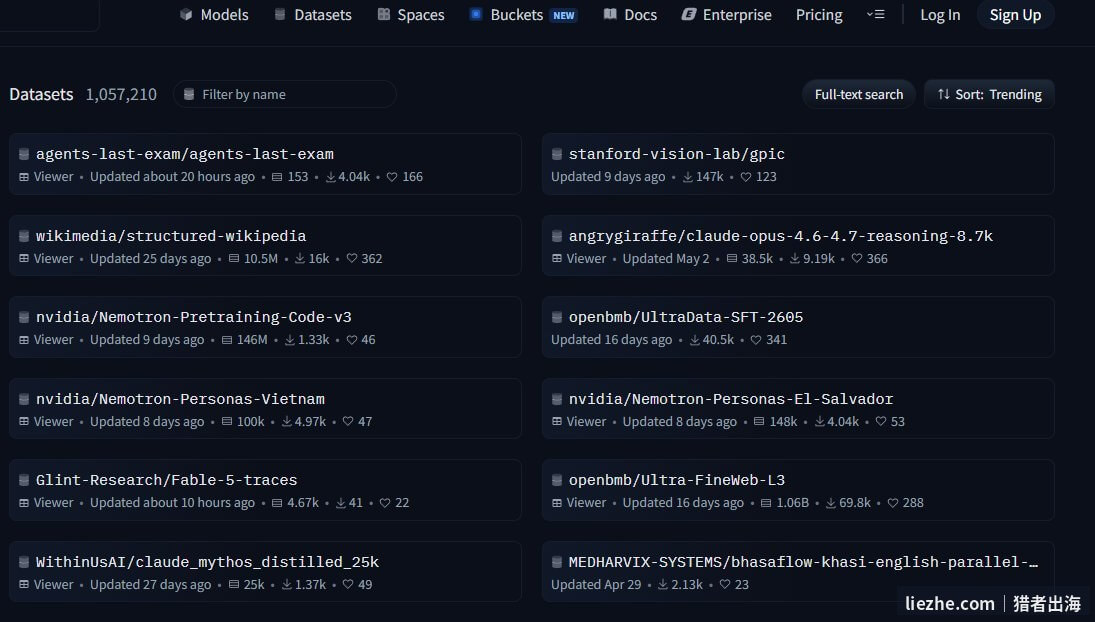The image size is (1095, 622).
Task: Focus the Filter by name field
Action: tap(285, 94)
